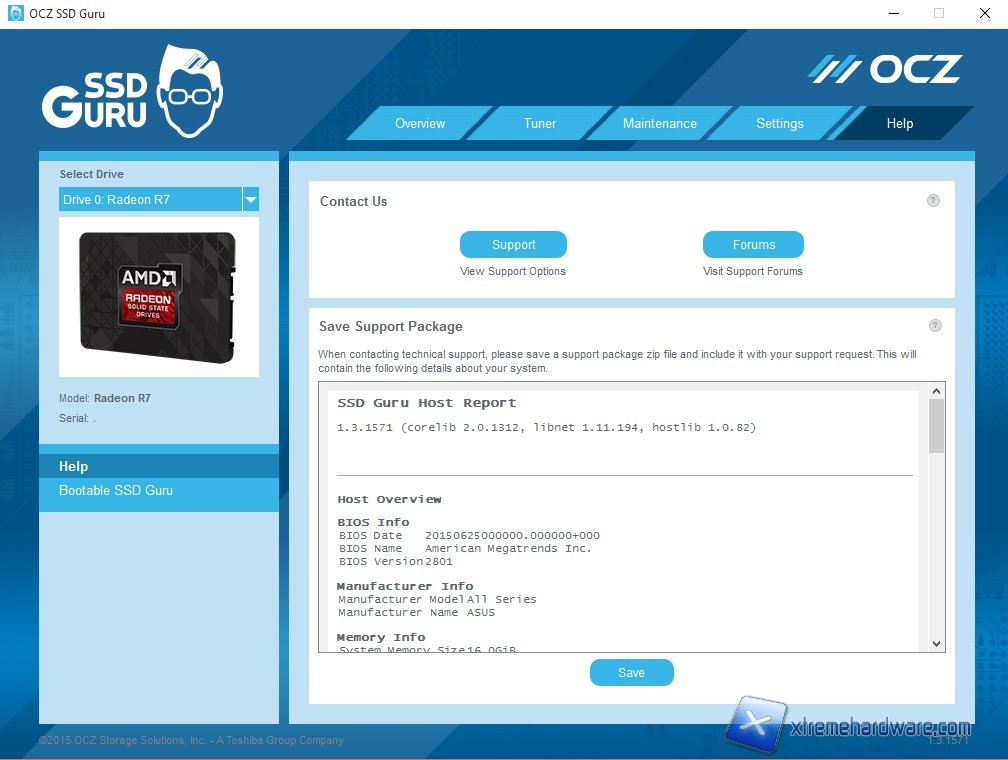Open help icon for Save Support Package
Image resolution: width=1008 pixels, height=760 pixels.
(x=935, y=326)
